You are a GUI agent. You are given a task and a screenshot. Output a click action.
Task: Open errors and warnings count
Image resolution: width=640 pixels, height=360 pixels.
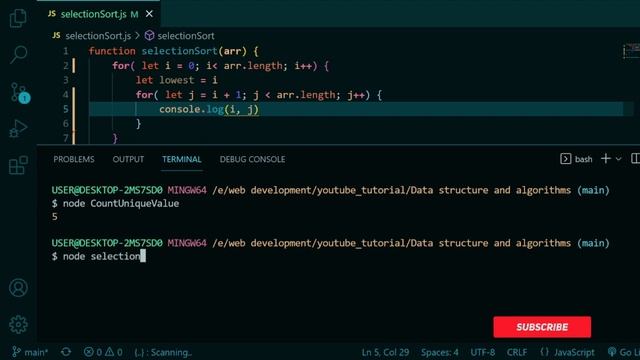(x=103, y=352)
